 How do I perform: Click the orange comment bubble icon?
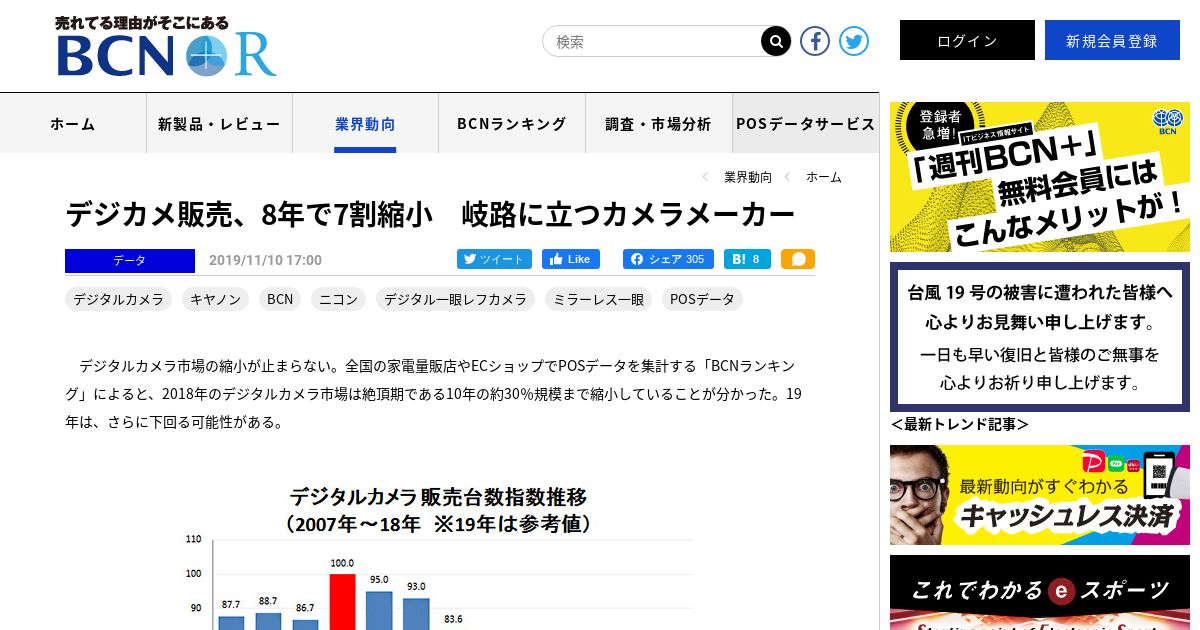pos(798,259)
